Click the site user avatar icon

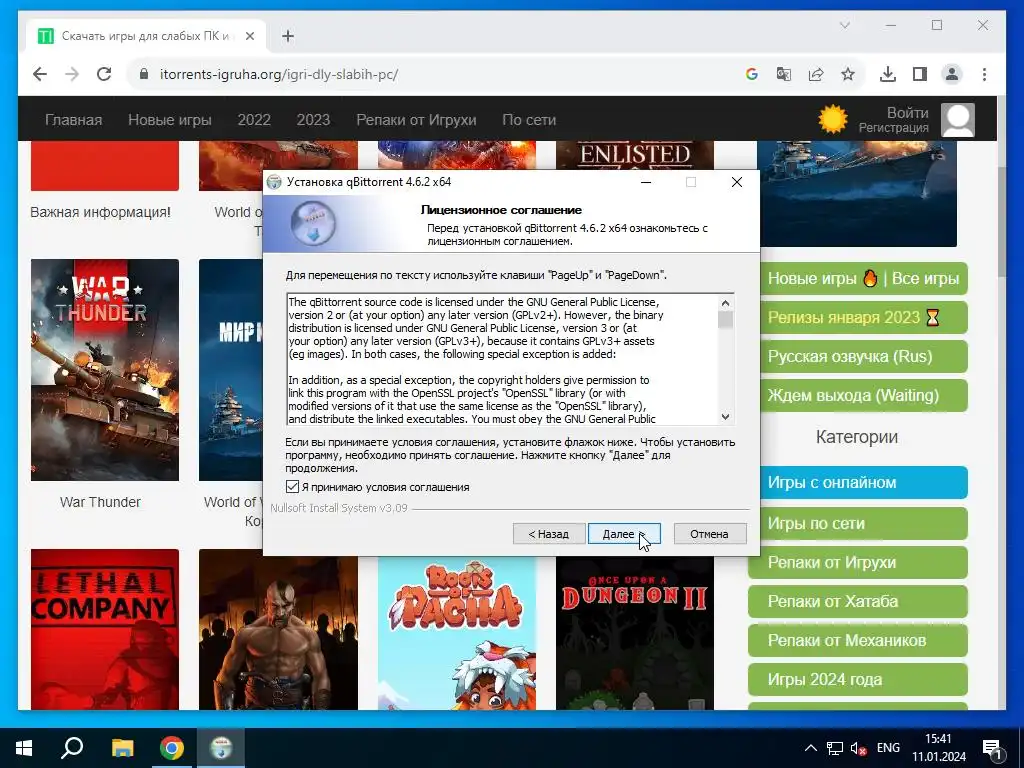957,120
